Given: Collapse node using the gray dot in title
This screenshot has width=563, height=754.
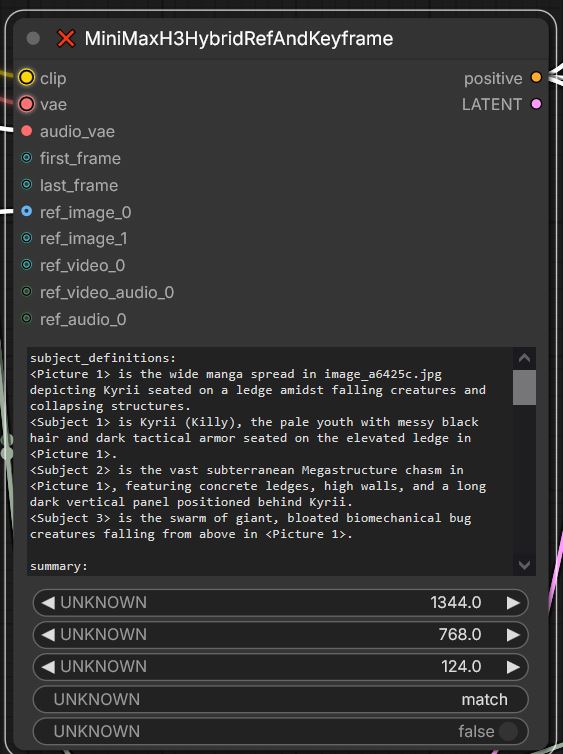Looking at the screenshot, I should click(33, 38).
